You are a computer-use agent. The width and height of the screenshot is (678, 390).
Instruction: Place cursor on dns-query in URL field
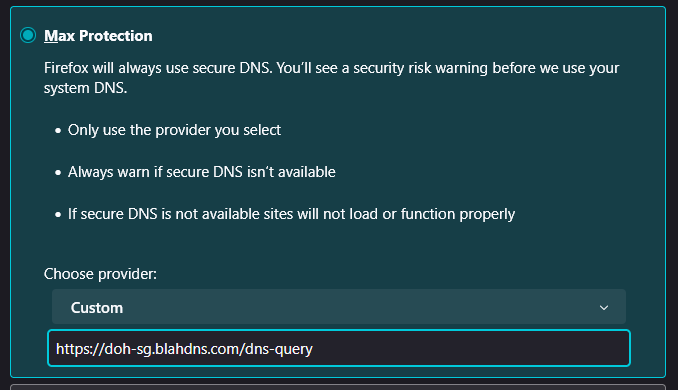pos(278,349)
